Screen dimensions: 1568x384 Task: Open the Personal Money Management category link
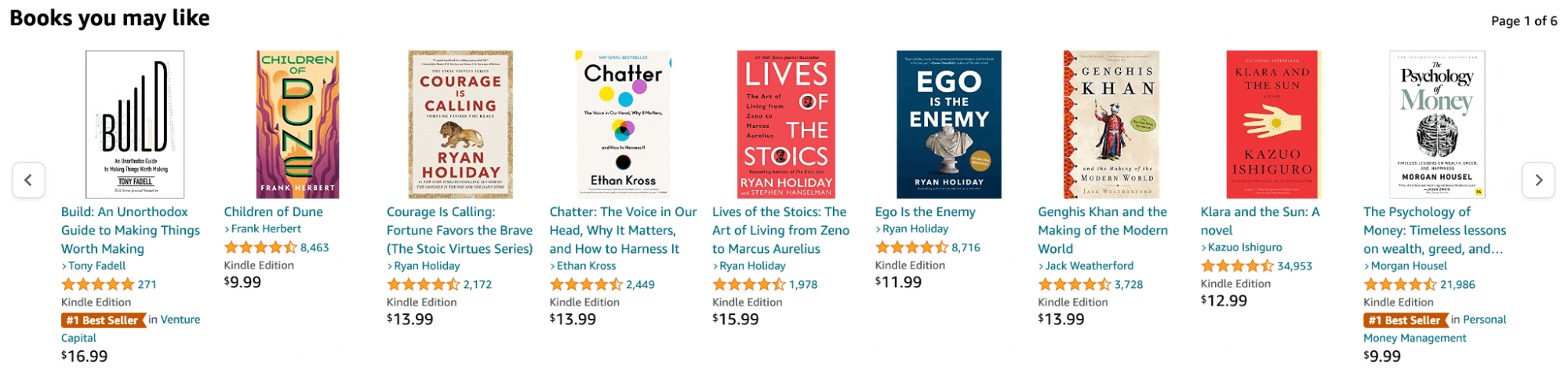click(1435, 329)
